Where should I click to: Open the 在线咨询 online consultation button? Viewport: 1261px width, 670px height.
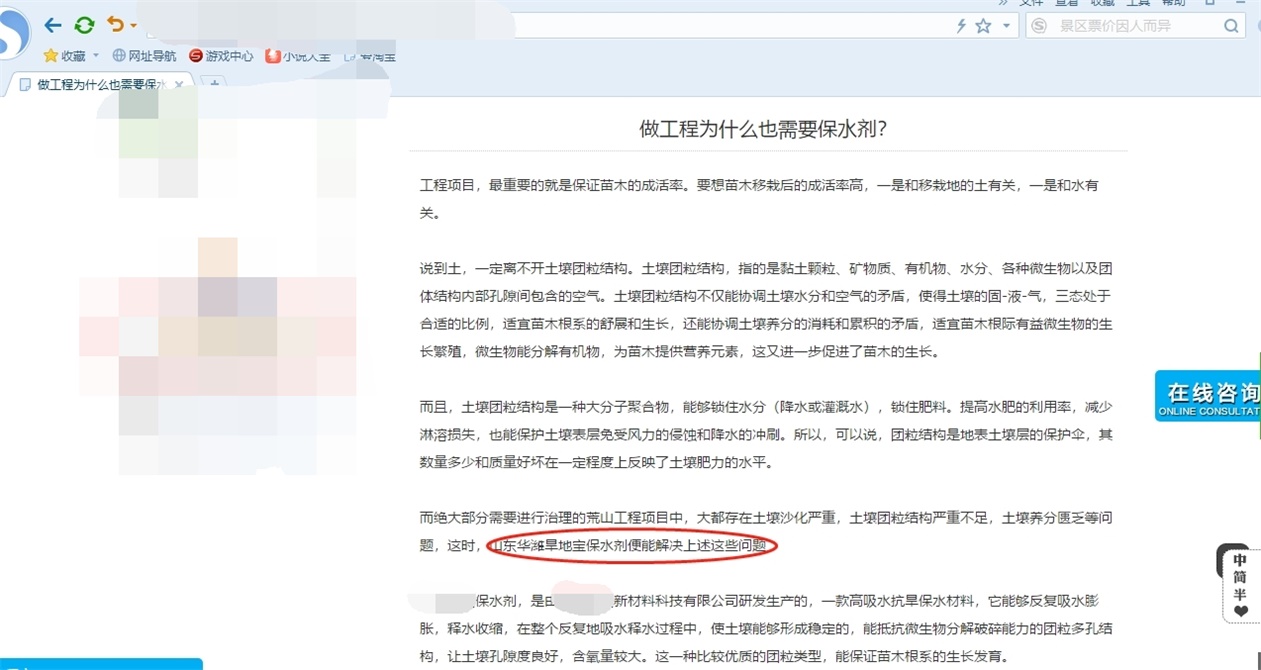pos(1208,397)
